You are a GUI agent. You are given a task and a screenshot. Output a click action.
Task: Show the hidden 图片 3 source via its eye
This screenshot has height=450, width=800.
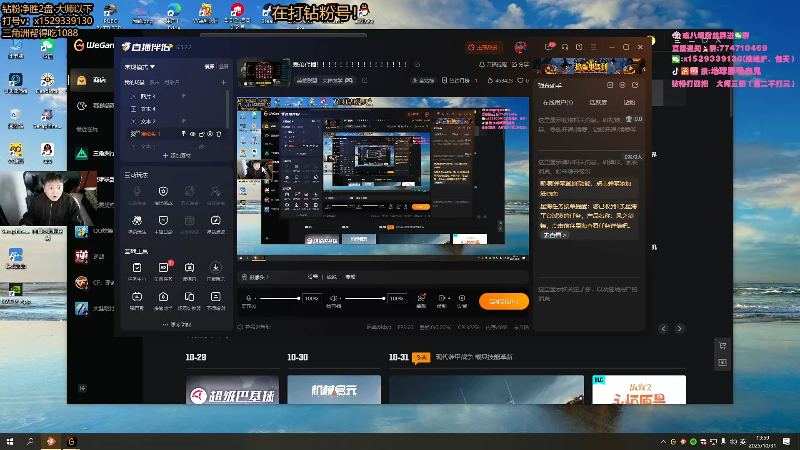tap(184, 96)
